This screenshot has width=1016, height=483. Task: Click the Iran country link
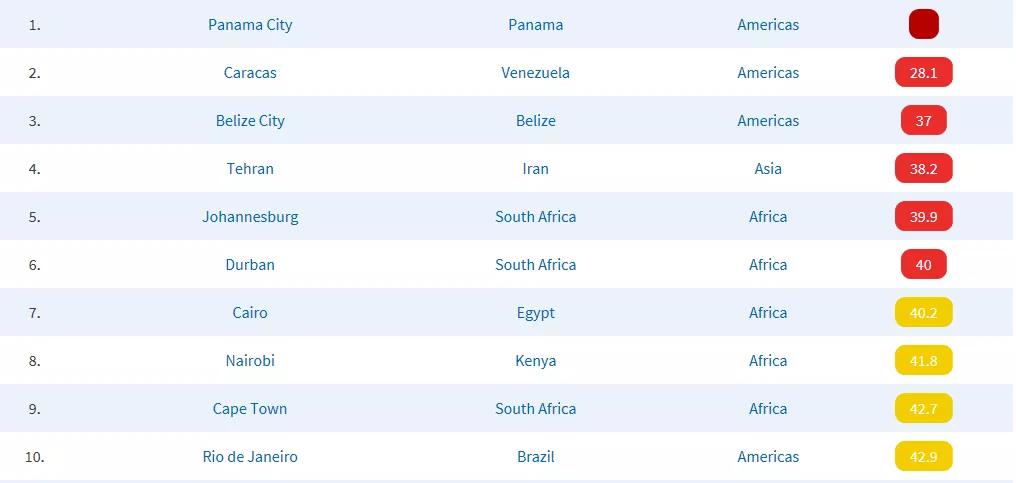[536, 169]
